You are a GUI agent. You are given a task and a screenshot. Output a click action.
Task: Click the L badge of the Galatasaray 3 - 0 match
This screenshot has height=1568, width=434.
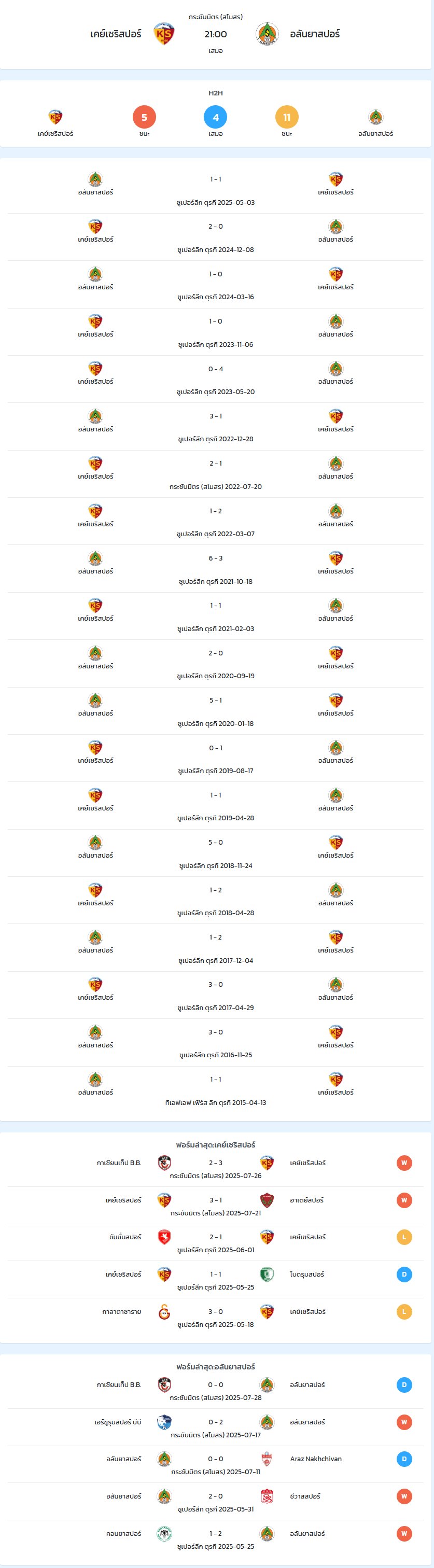pyautogui.click(x=404, y=1312)
